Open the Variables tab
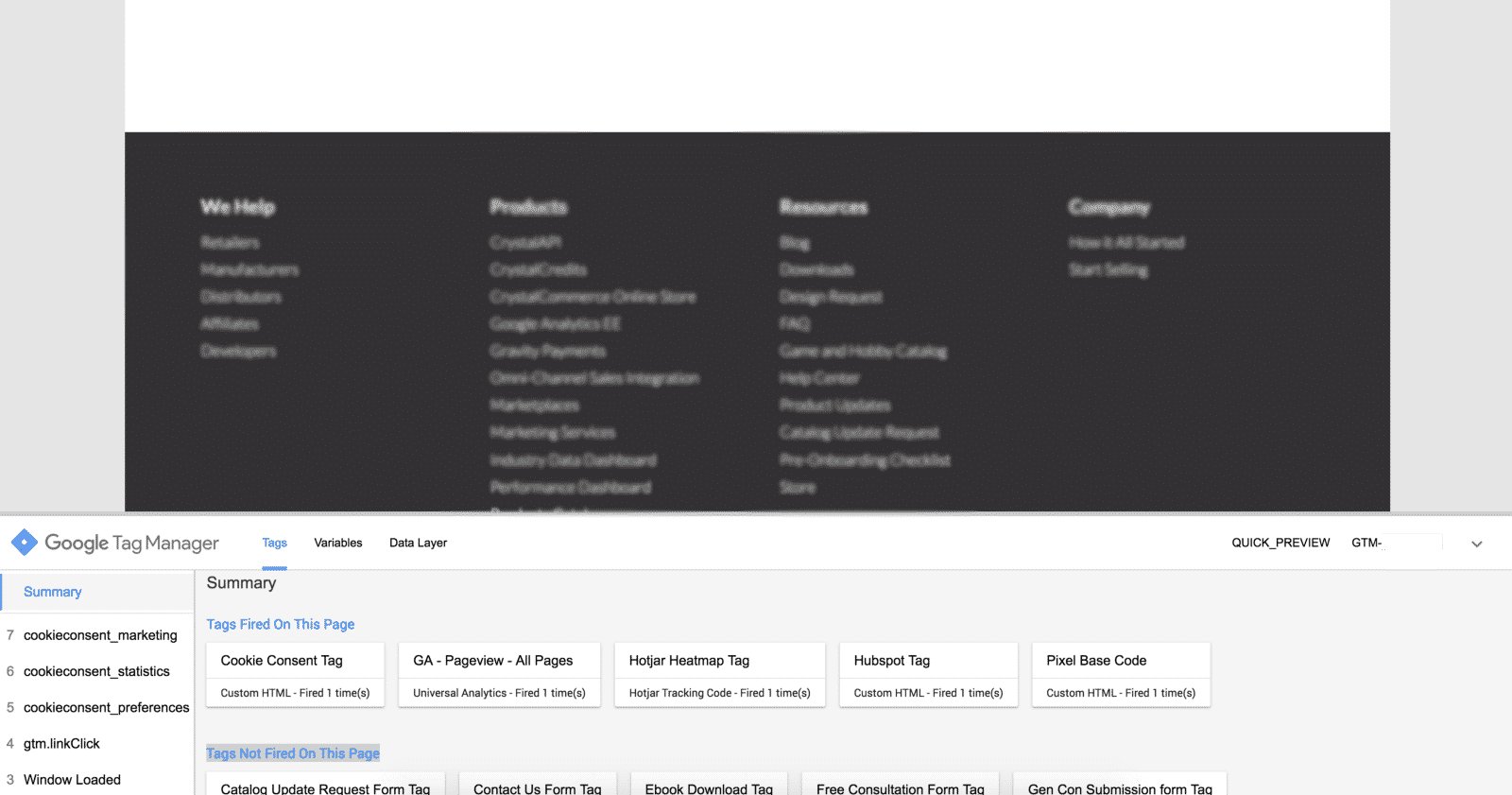Viewport: 1512px width, 795px height. [338, 543]
